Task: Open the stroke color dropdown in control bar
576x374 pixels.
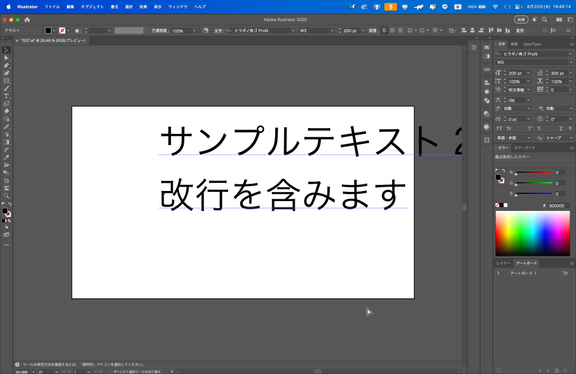Action: point(68,30)
